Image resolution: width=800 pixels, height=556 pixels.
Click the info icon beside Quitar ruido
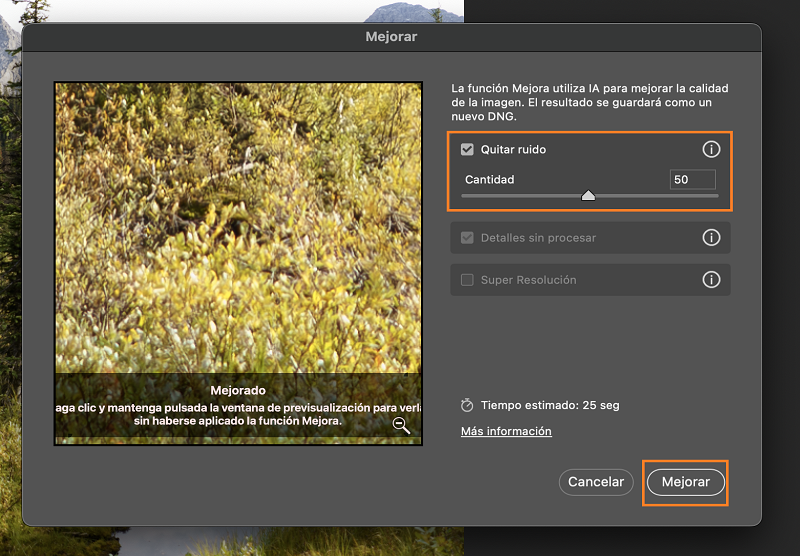click(711, 150)
